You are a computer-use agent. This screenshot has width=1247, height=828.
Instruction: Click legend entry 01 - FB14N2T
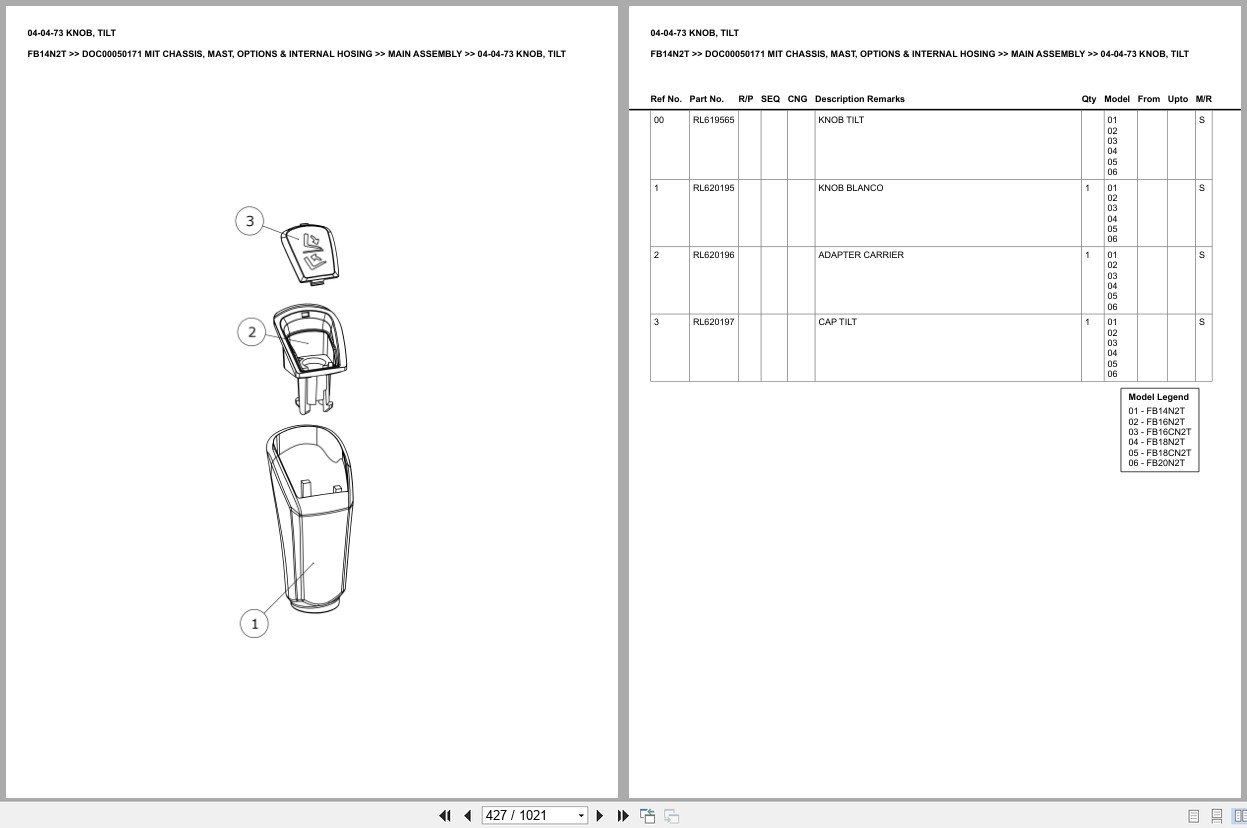tap(1157, 411)
